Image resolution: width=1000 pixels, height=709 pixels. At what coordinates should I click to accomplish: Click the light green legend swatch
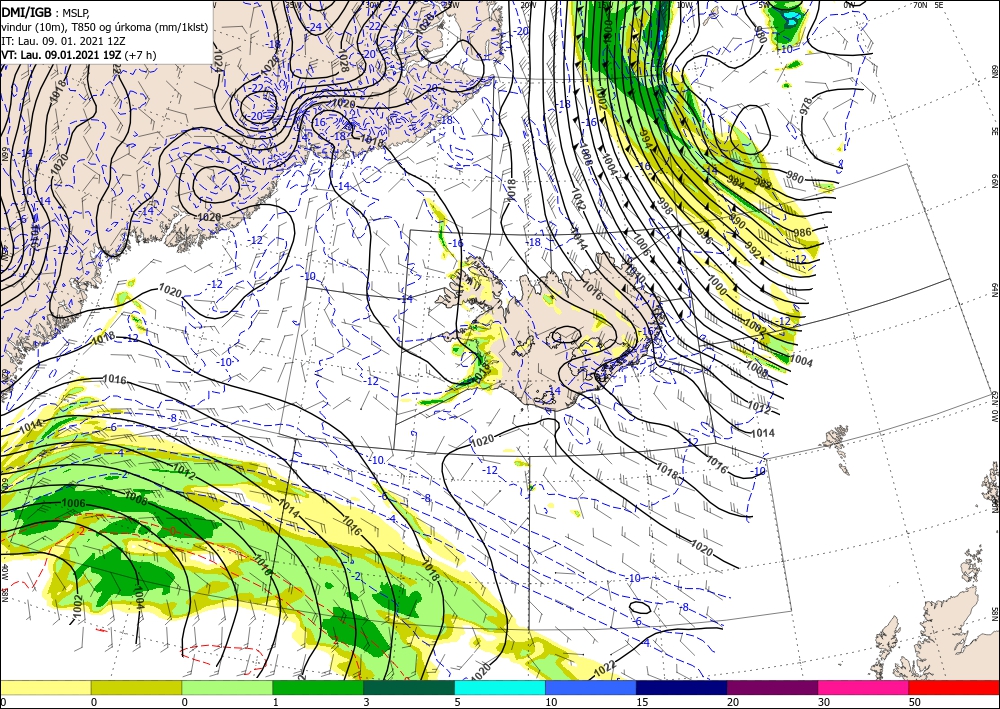(x=227, y=687)
